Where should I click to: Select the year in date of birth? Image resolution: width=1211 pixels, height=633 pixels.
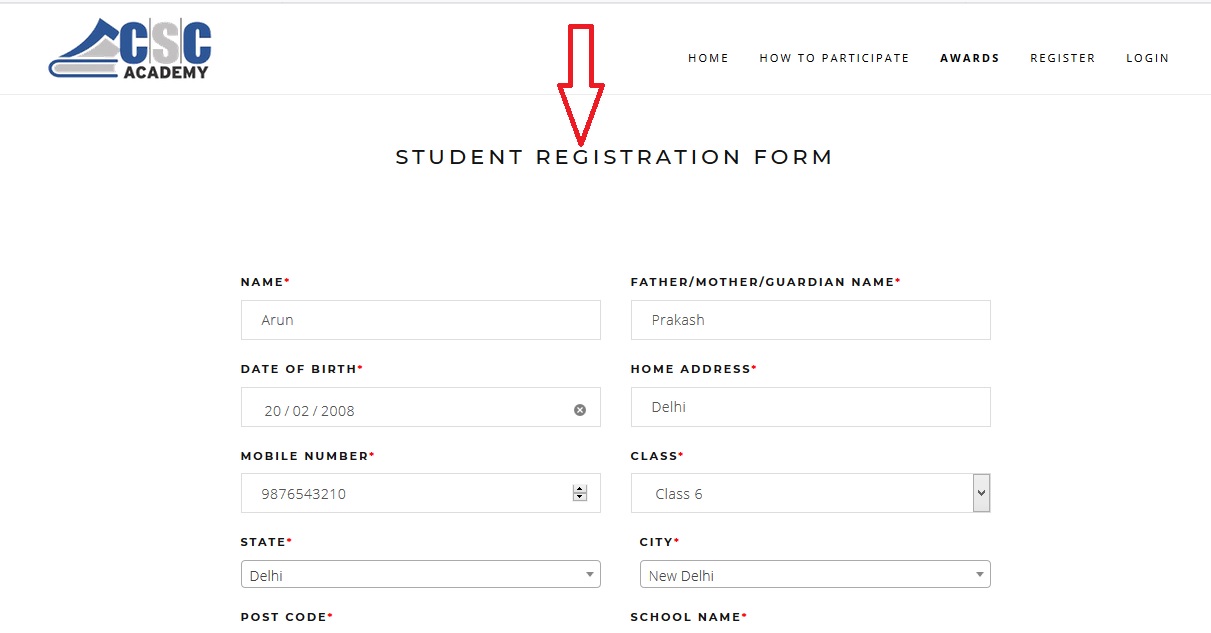tap(338, 411)
